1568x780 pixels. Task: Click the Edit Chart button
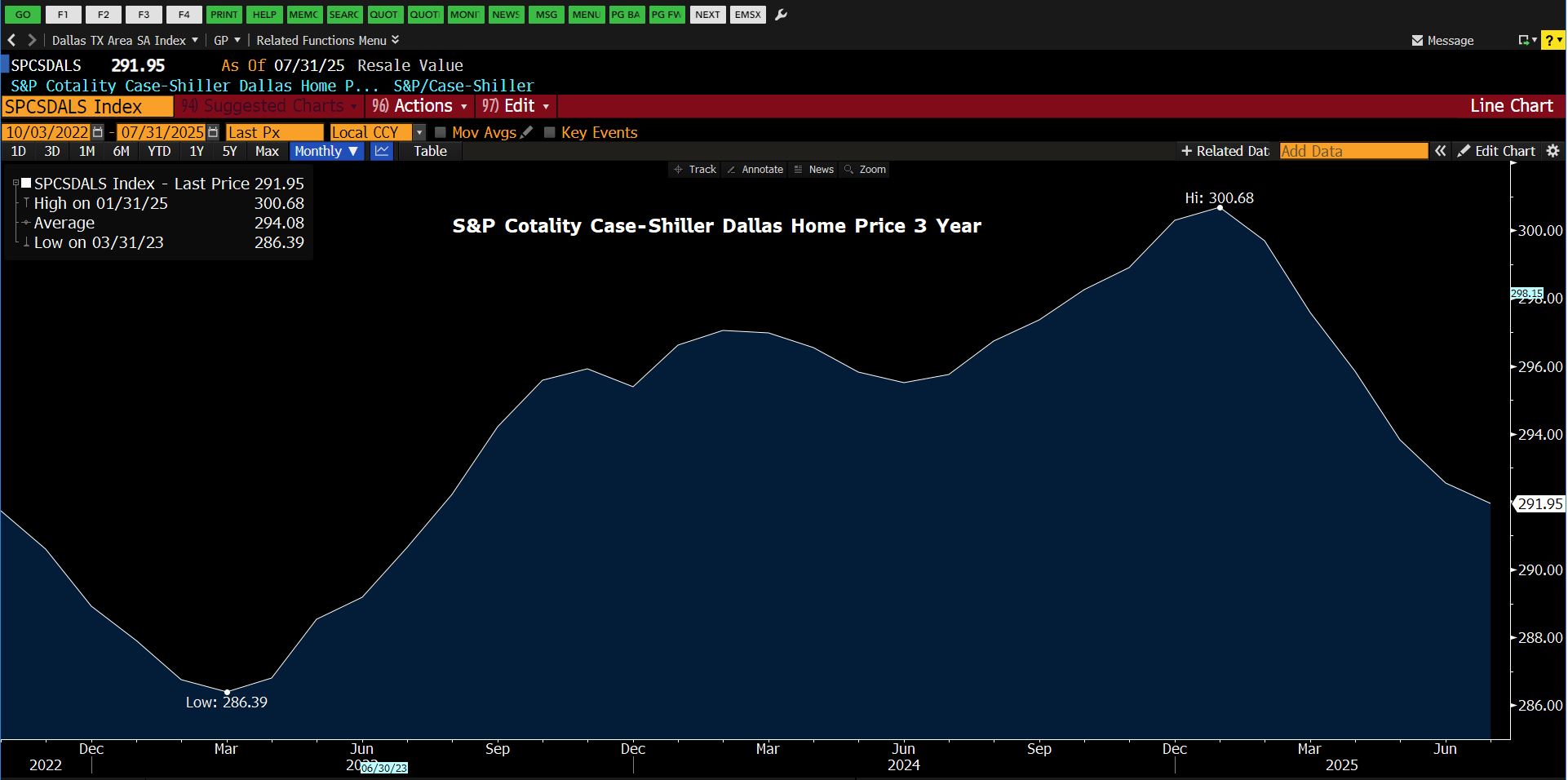coord(1496,151)
